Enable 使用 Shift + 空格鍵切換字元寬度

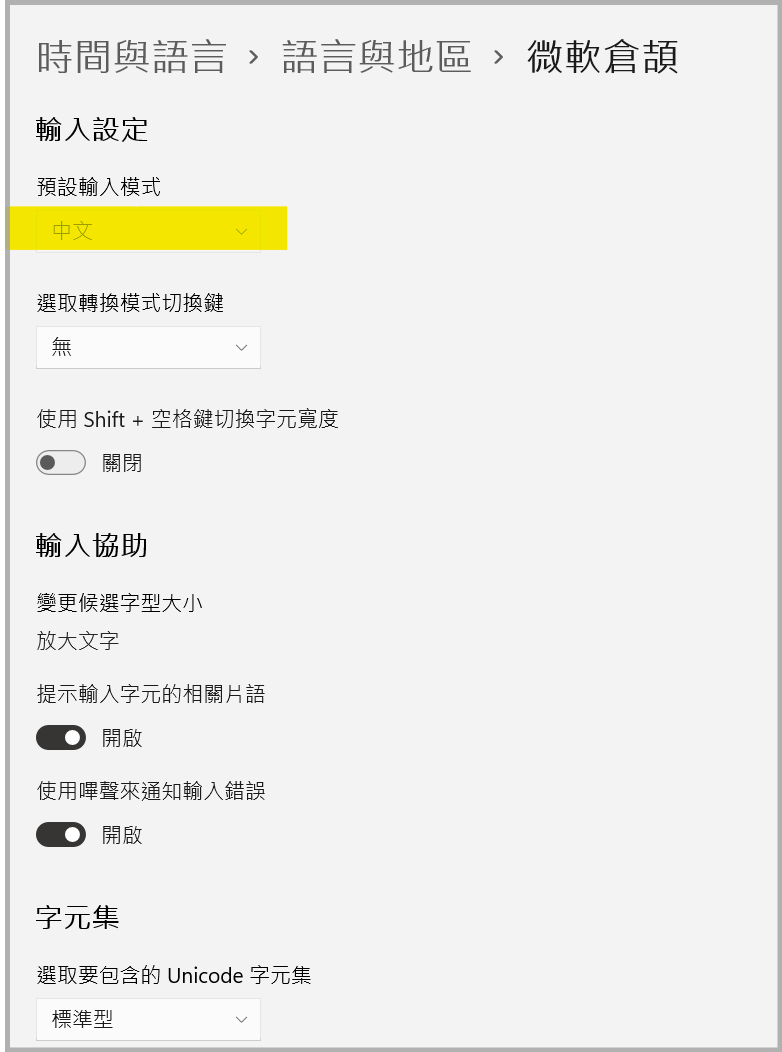click(61, 462)
